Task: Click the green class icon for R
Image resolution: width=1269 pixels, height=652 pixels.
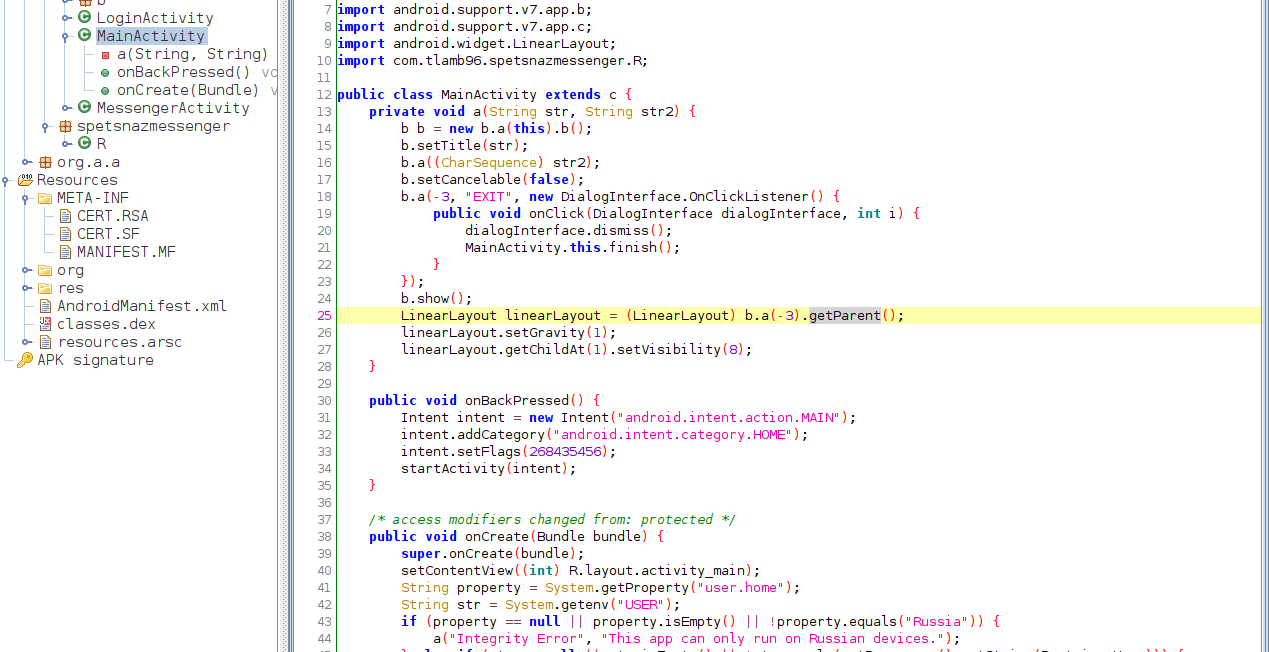Action: point(85,144)
